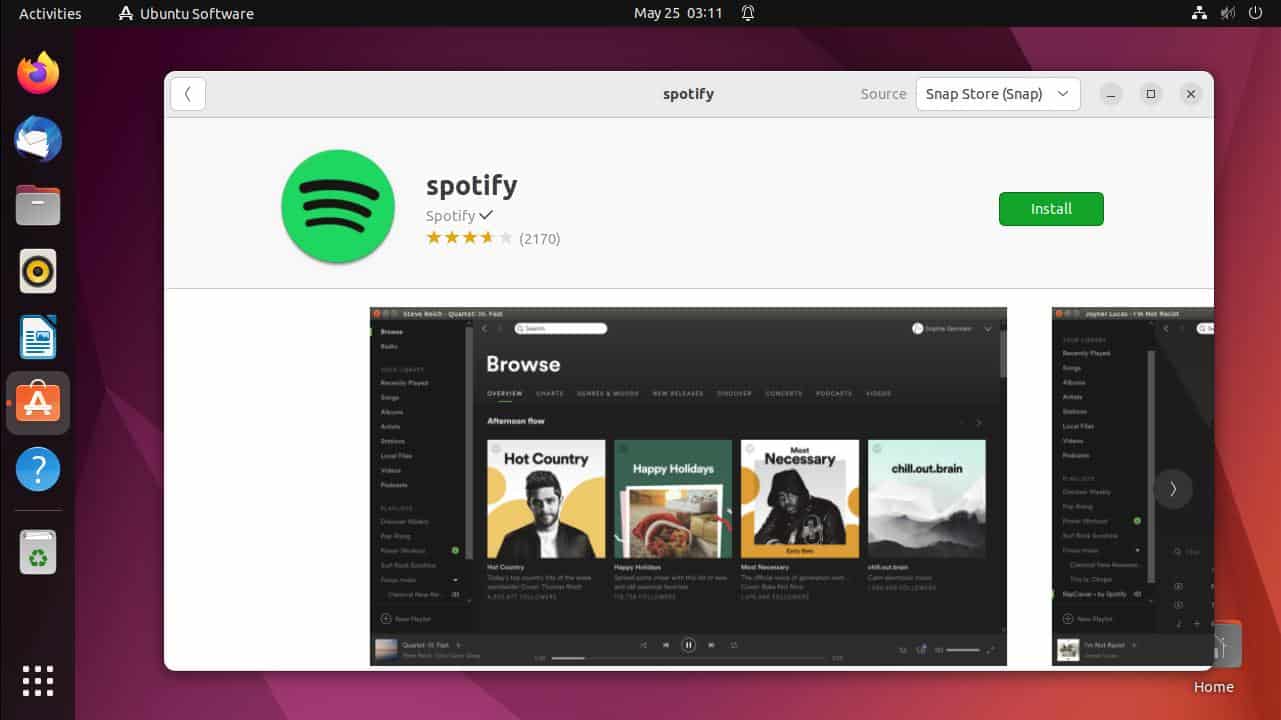Open LibreOffice Writer from the dock
This screenshot has height=720, width=1281.
[x=38, y=337]
